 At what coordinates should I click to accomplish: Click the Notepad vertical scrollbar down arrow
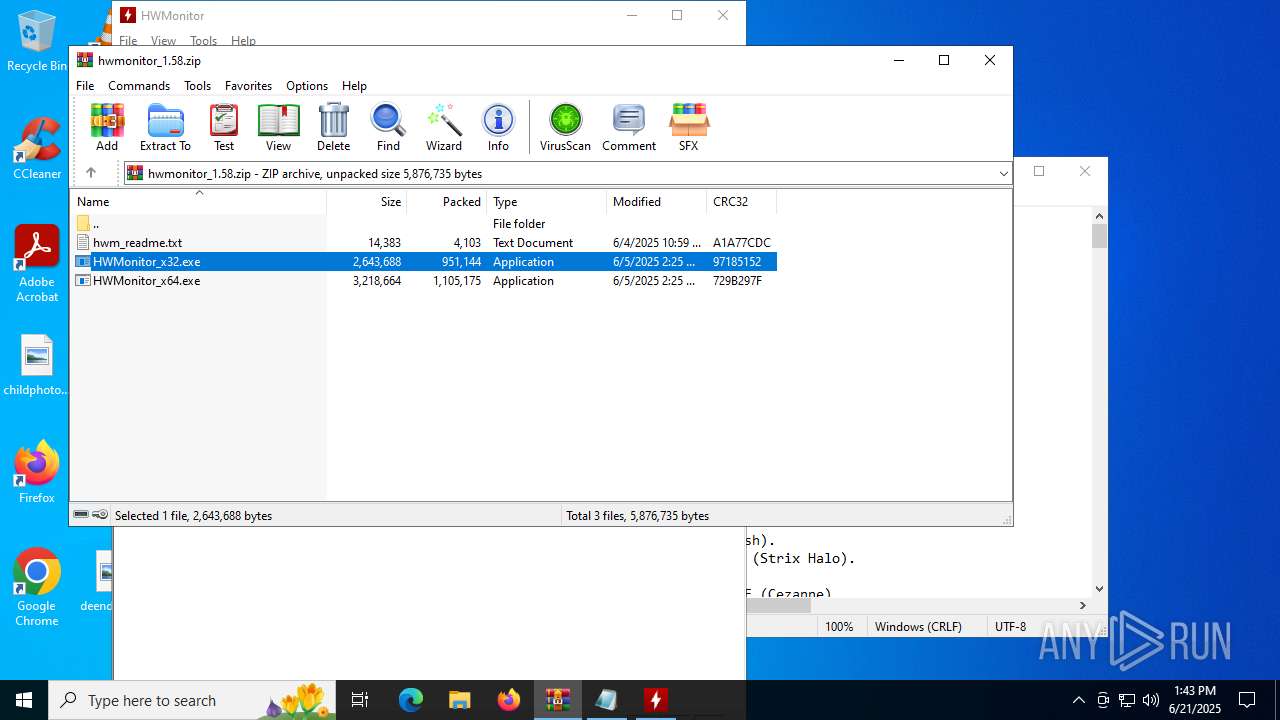1099,589
